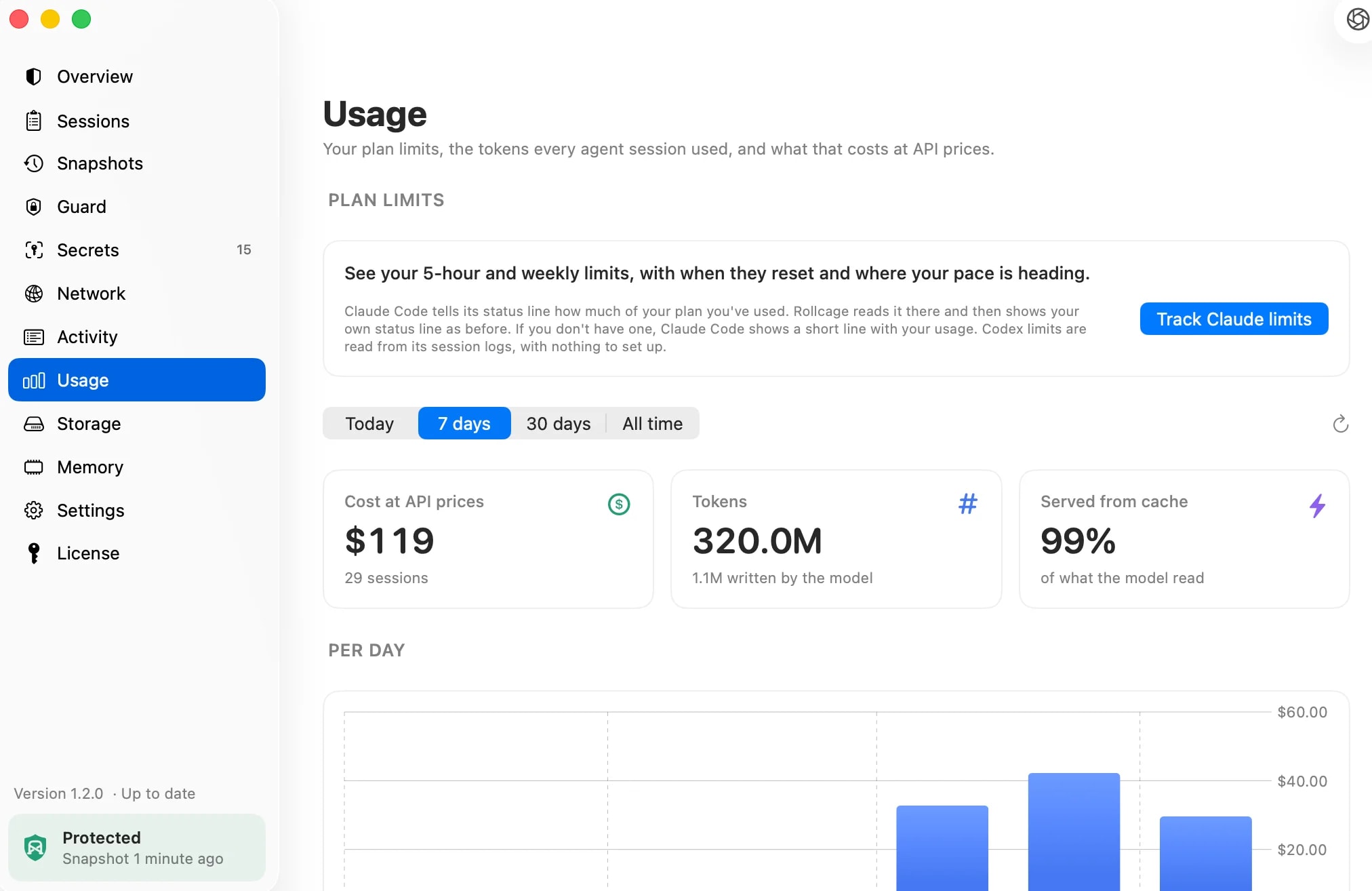Click the Storage drive icon
Viewport: 1372px width, 891px height.
pos(33,424)
